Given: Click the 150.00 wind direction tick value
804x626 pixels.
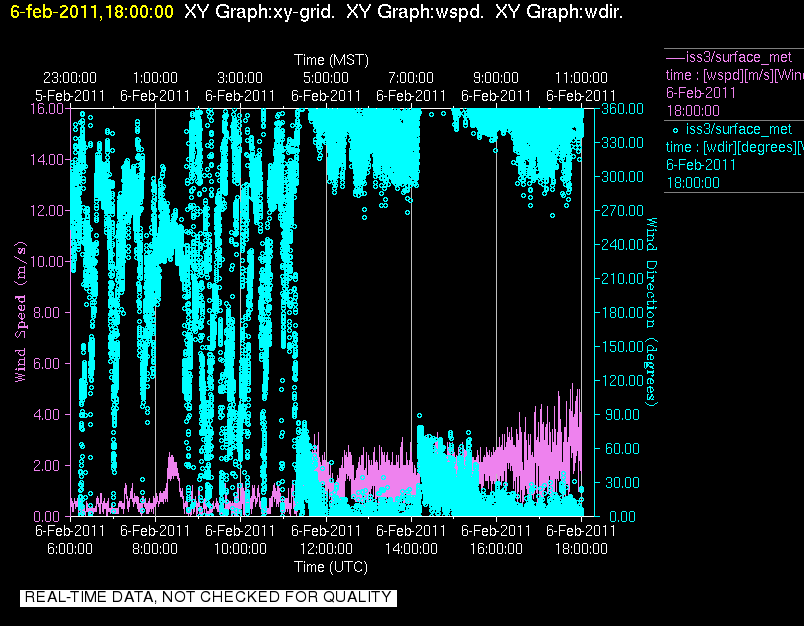Looking at the screenshot, I should pos(622,347).
